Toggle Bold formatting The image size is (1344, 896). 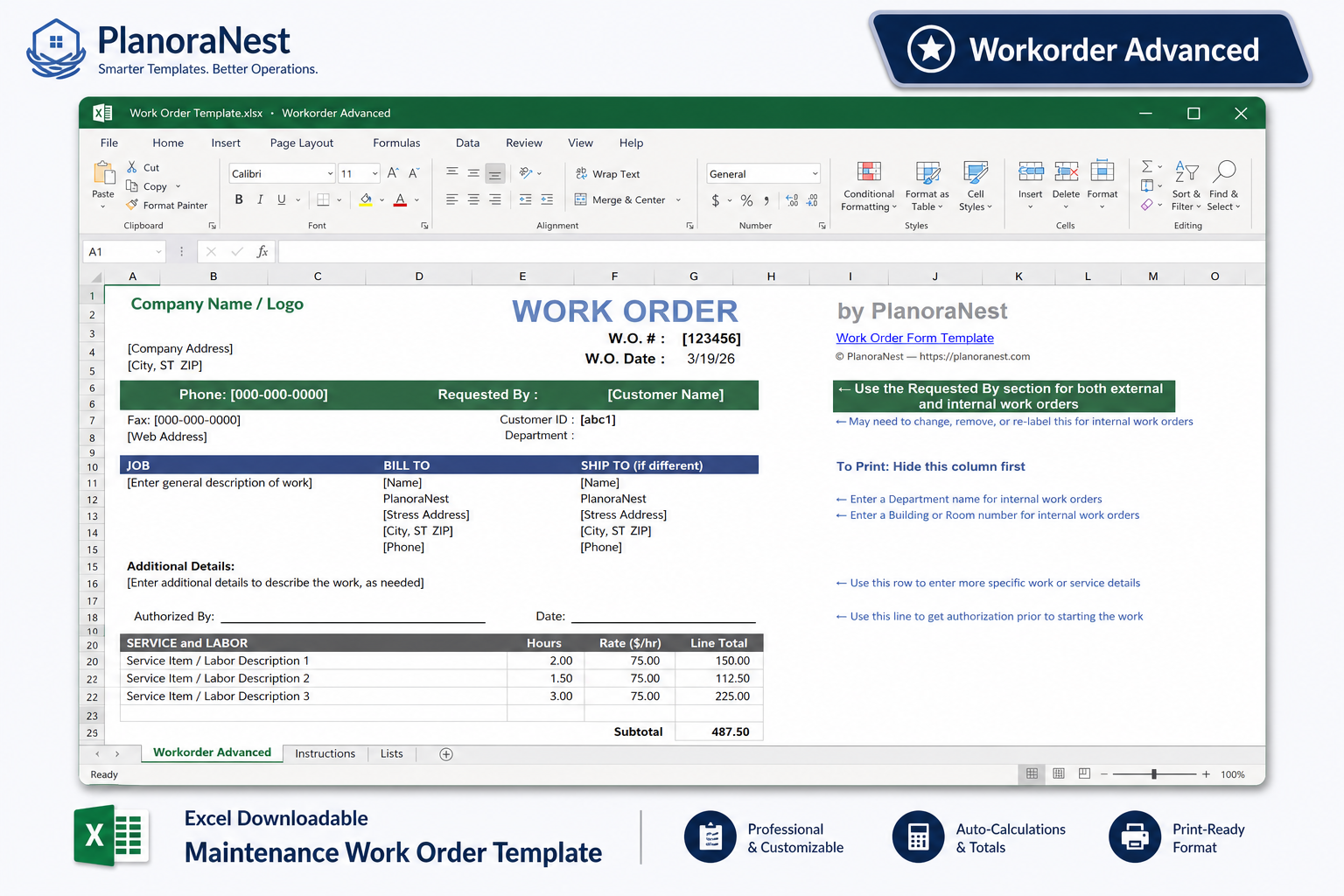239,199
